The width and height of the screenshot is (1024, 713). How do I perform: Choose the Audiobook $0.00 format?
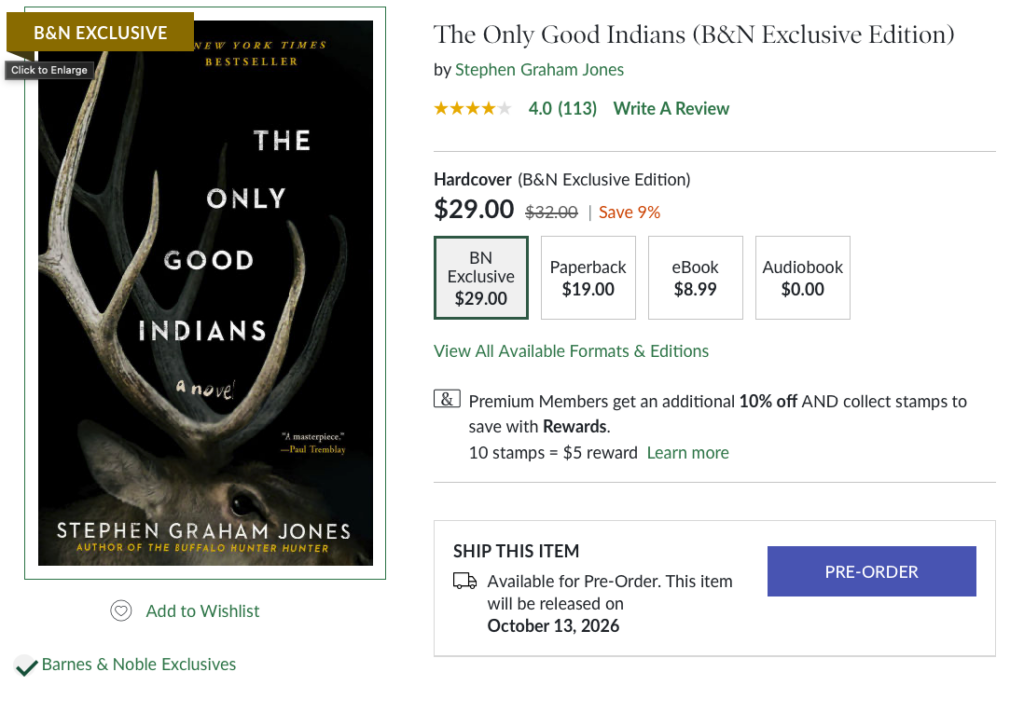802,278
